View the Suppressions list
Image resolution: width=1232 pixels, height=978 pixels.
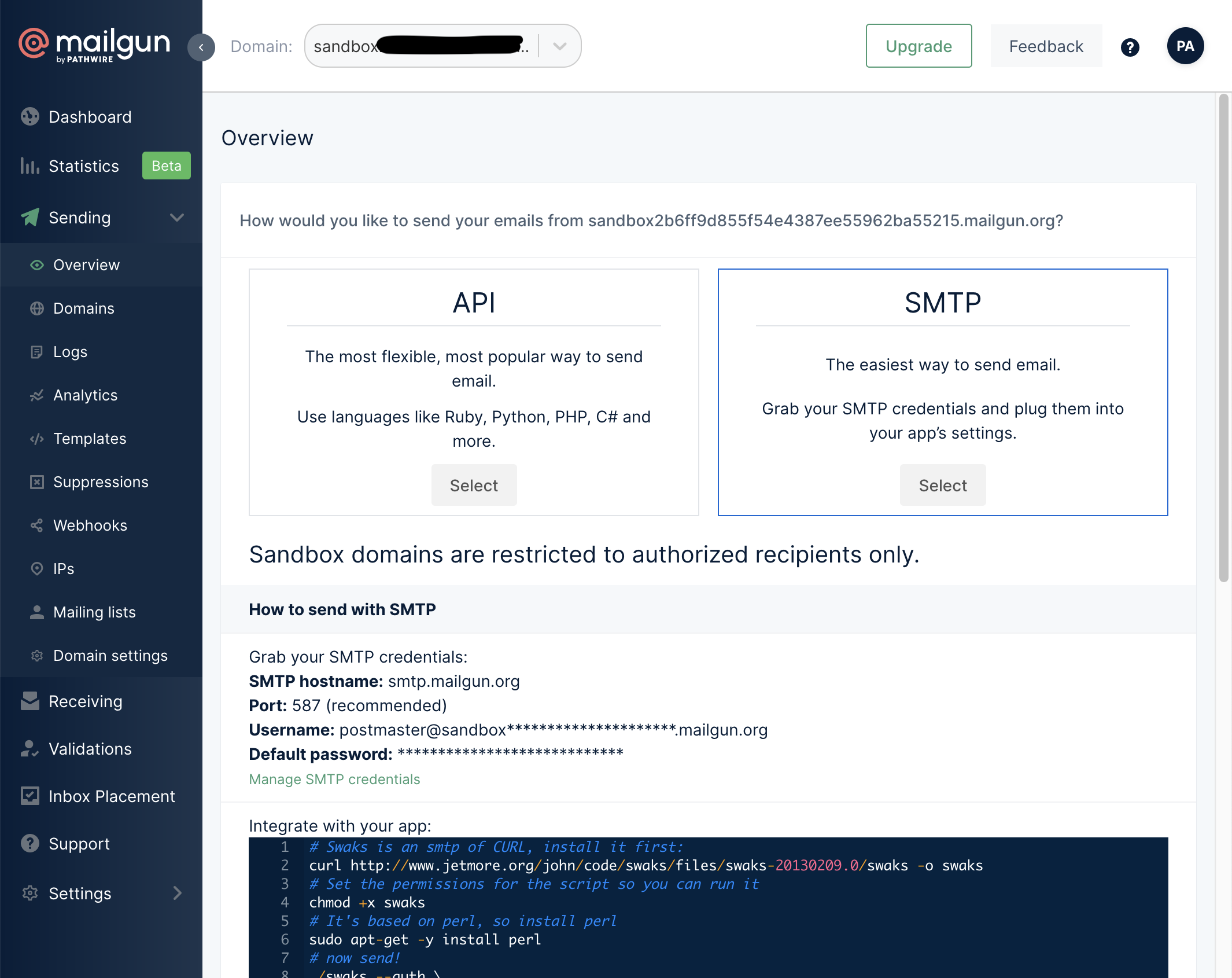[x=101, y=481]
